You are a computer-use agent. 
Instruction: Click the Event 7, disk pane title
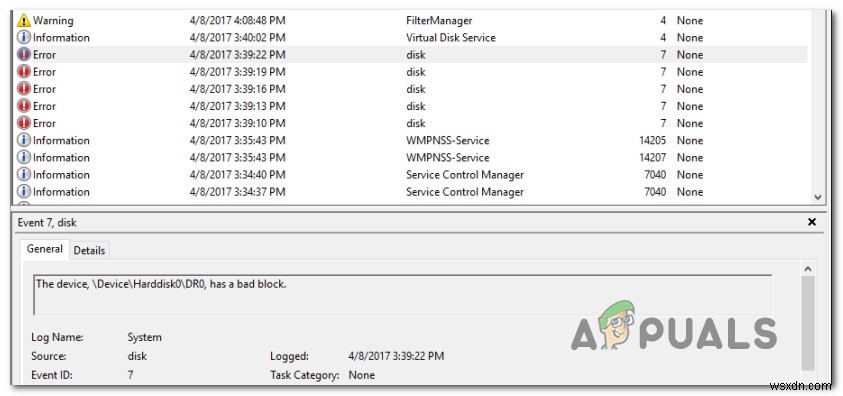point(46,222)
